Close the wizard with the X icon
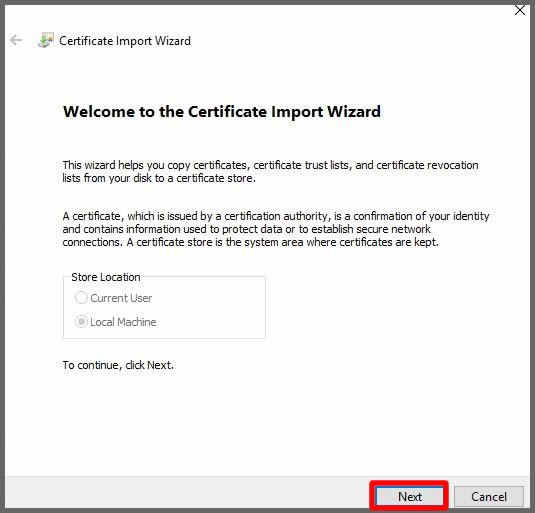The image size is (535, 513). [519, 10]
